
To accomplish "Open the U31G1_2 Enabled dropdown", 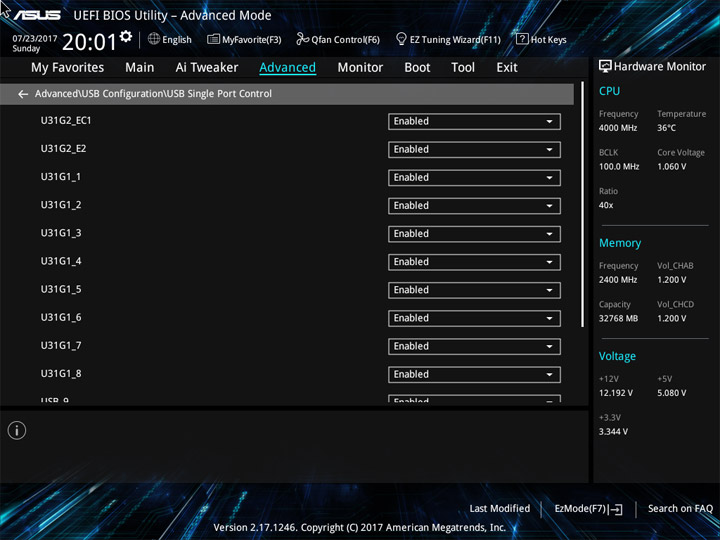I will coord(474,206).
